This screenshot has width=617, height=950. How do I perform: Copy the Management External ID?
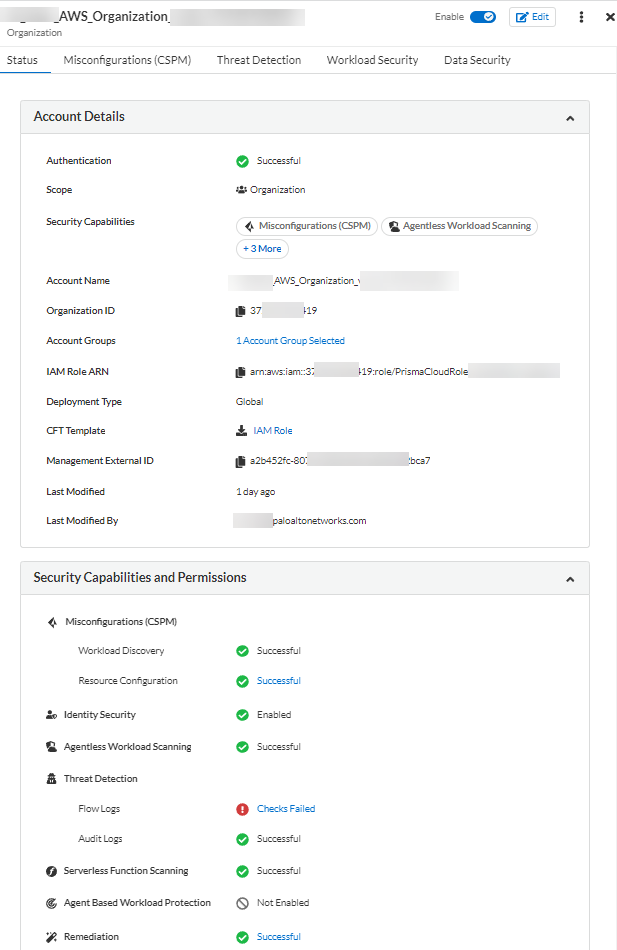tap(240, 462)
